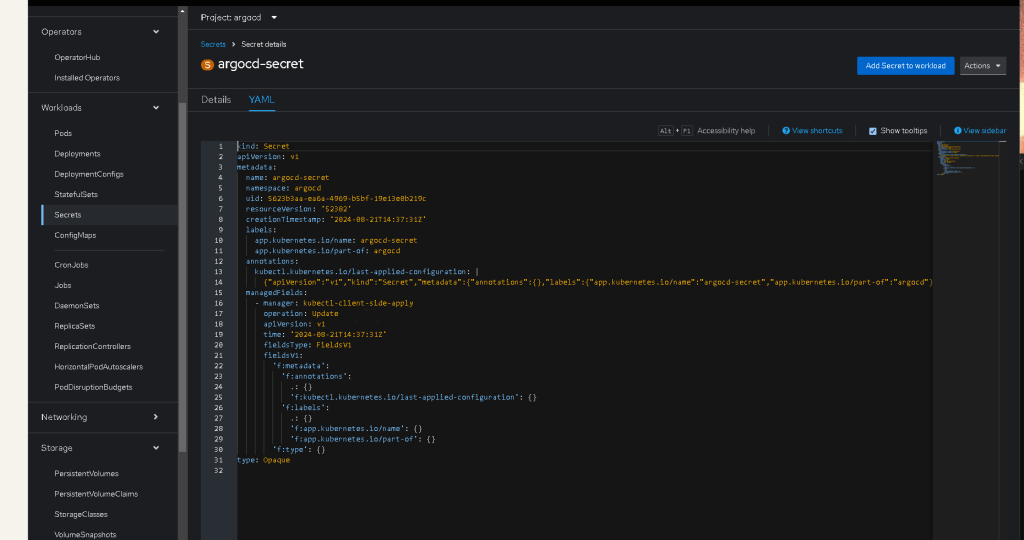Screen dimensions: 1024x540
Task: Click the View sidebar info icon
Action: pyautogui.click(x=957, y=131)
